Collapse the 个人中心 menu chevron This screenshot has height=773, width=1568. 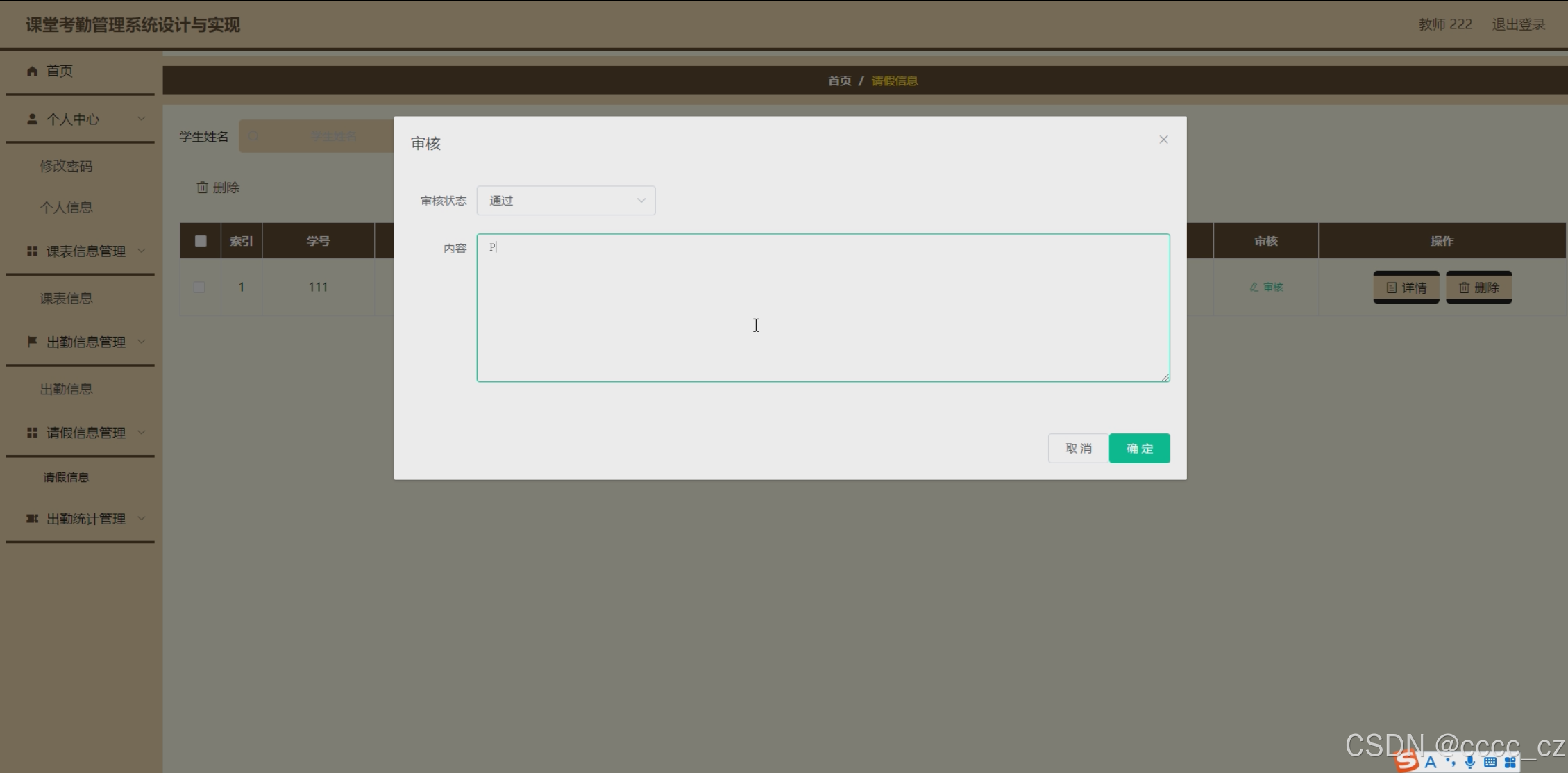tap(142, 119)
